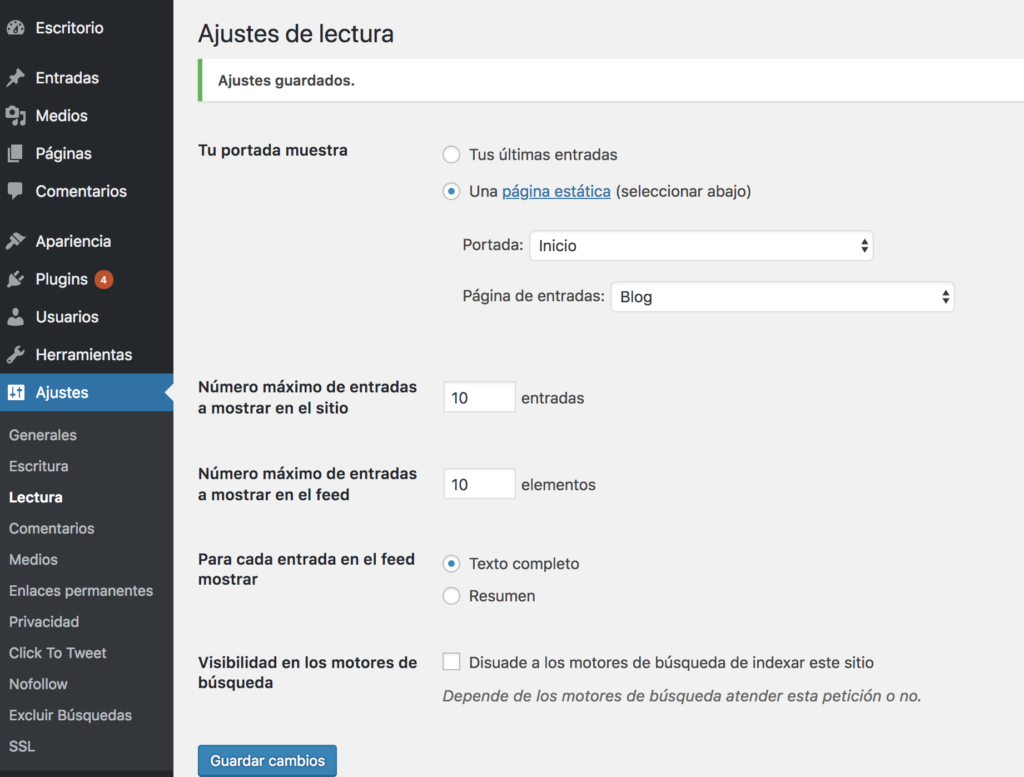Viewport: 1024px width, 777px height.
Task: Click the Para cada entrada en el feed label
Action: pyautogui.click(x=306, y=569)
